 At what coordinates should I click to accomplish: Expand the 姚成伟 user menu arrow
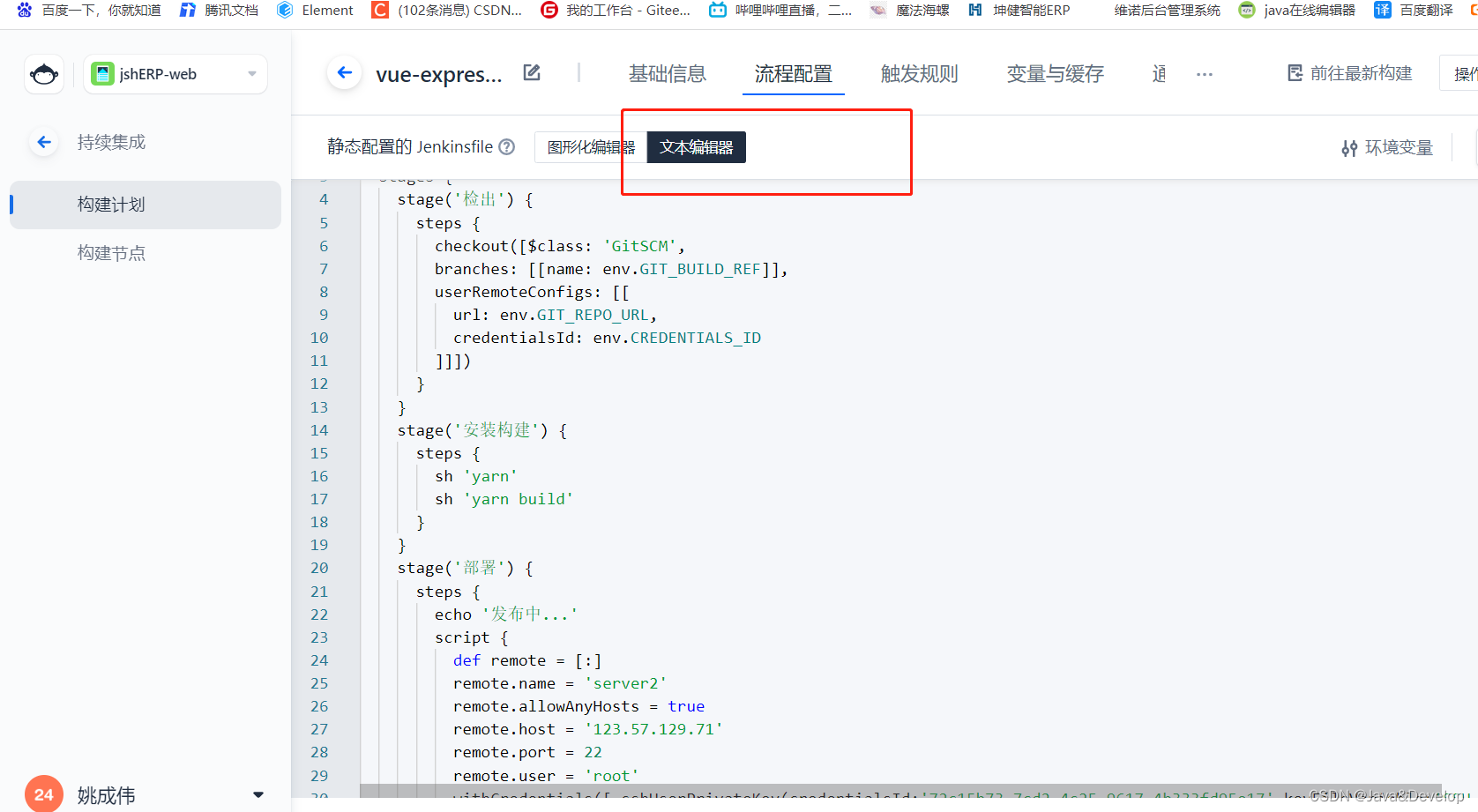(258, 795)
